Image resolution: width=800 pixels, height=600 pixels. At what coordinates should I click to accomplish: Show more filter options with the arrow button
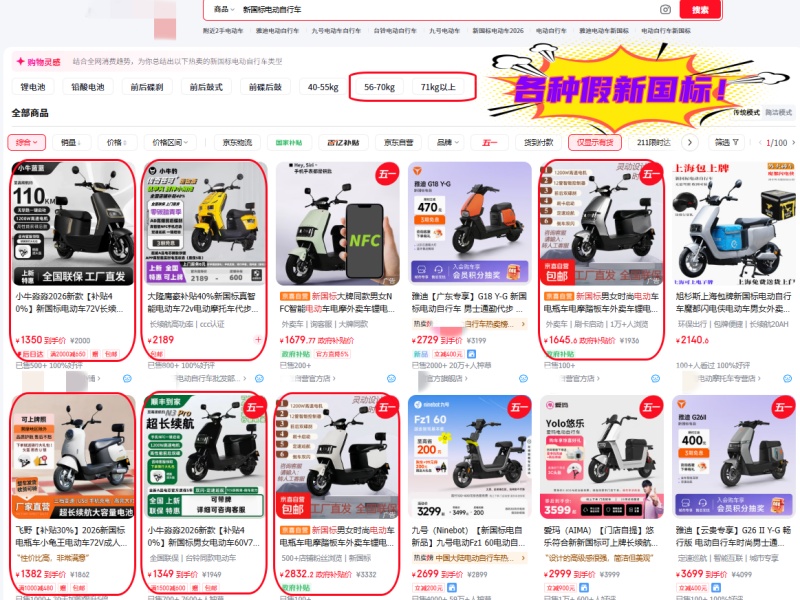pyautogui.click(x=690, y=142)
